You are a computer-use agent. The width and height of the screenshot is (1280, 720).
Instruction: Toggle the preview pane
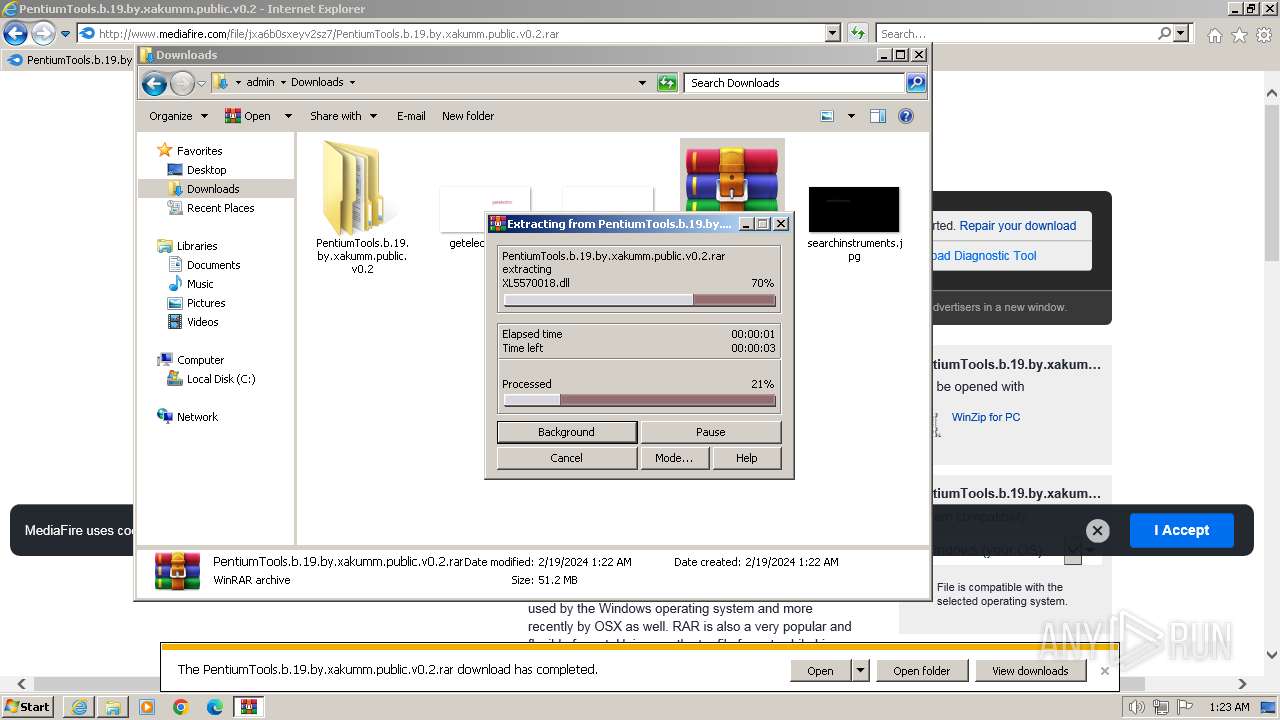[x=878, y=116]
